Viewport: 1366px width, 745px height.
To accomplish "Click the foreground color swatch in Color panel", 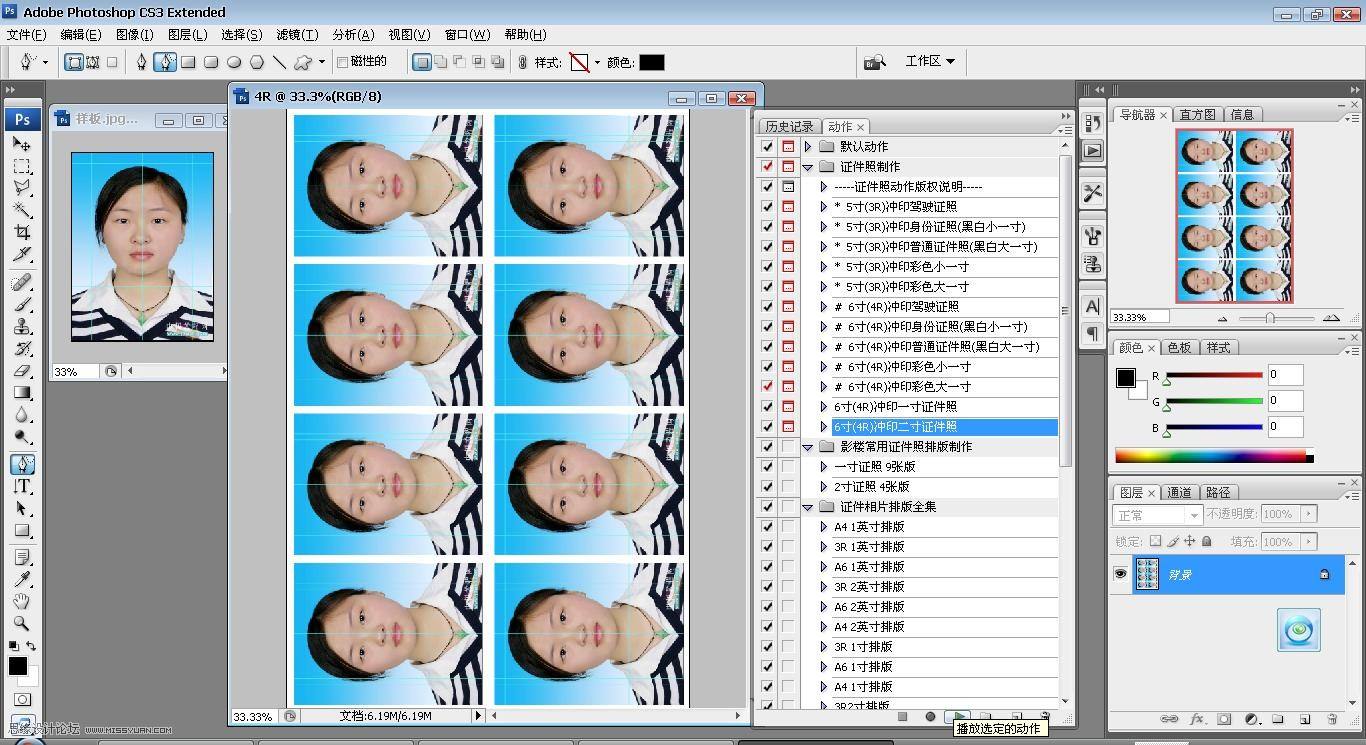I will point(1126,378).
